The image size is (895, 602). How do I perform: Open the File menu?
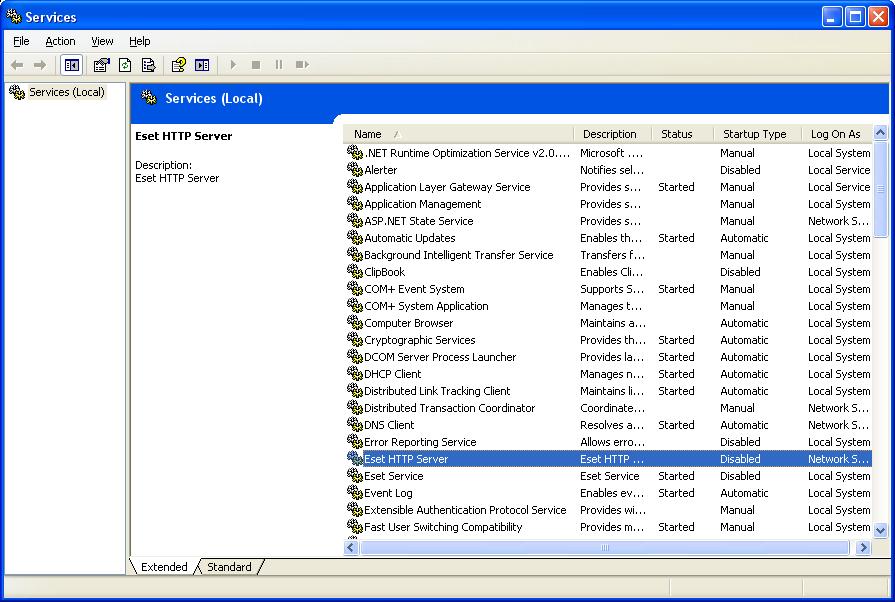(21, 41)
